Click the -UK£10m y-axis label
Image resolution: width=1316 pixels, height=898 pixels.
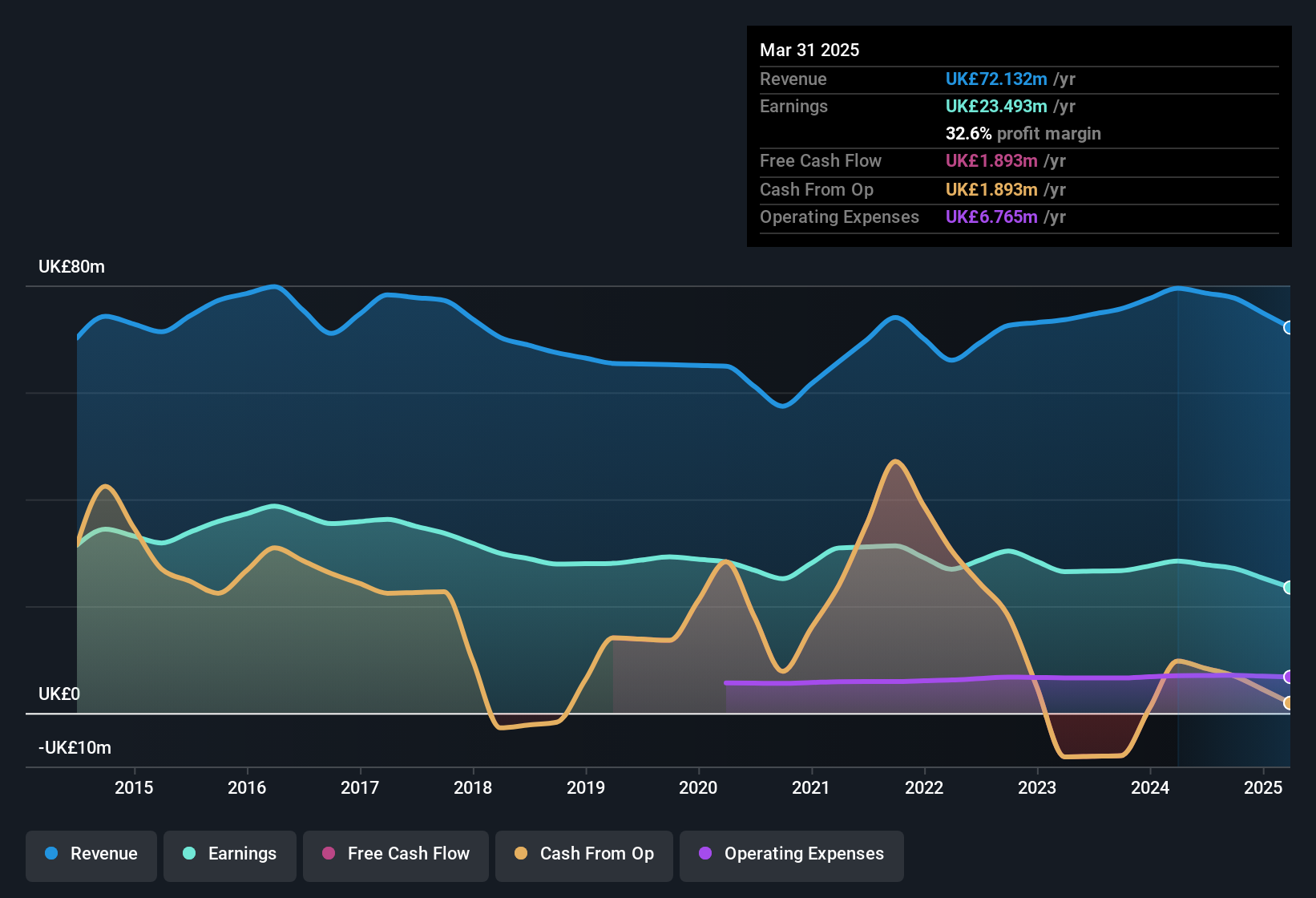(75, 747)
